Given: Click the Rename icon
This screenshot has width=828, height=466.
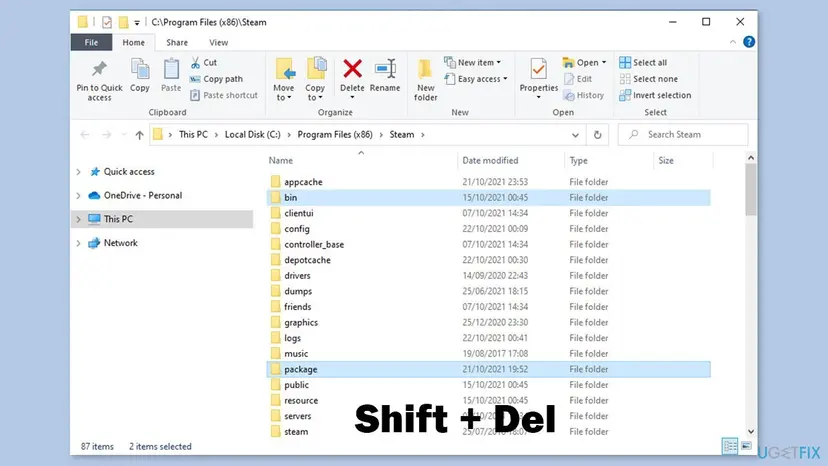Looking at the screenshot, I should pos(385,69).
